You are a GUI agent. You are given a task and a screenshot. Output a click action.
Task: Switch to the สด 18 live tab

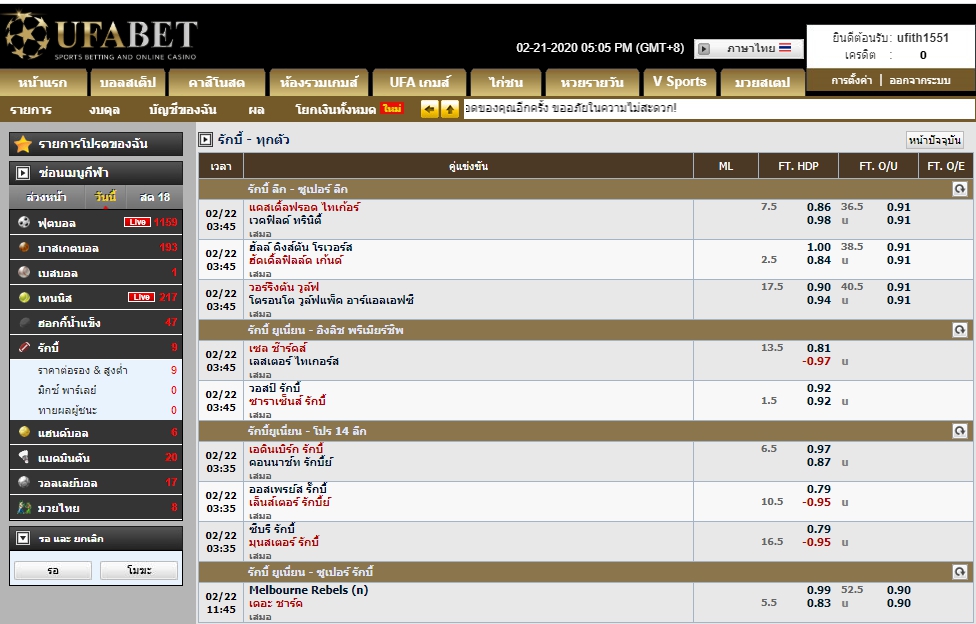154,197
